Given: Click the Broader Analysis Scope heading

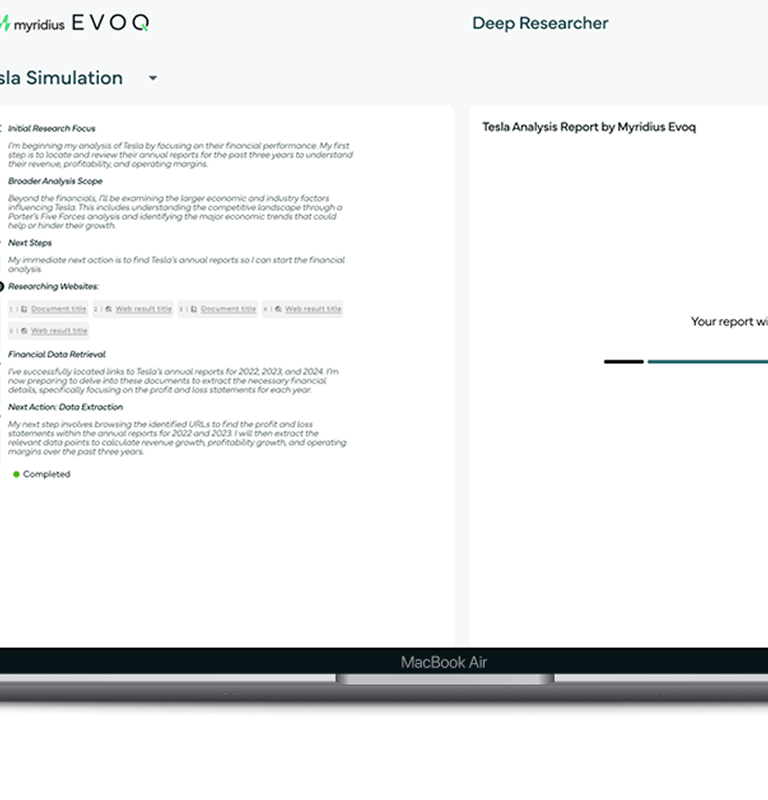Looking at the screenshot, I should (55, 181).
